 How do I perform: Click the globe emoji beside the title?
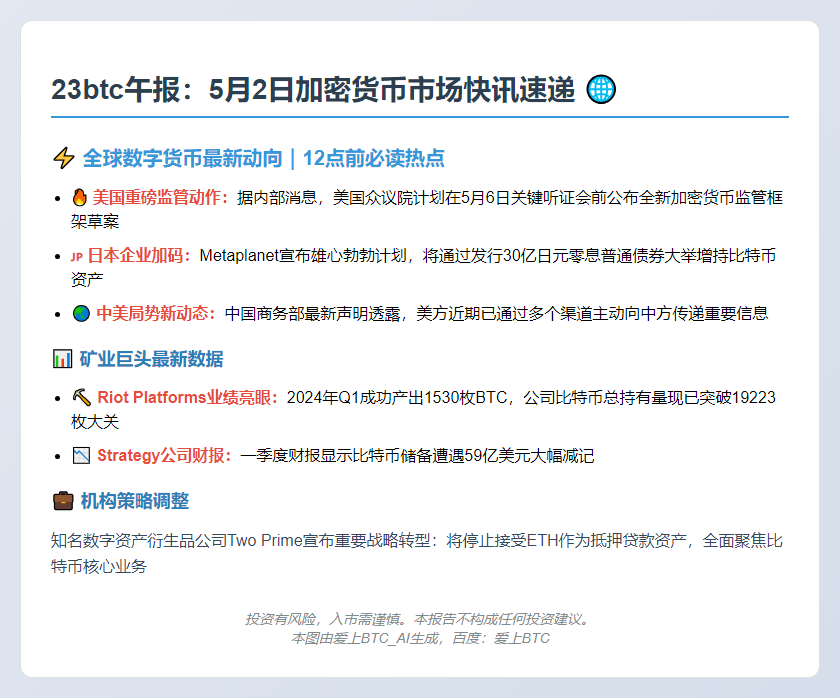(601, 89)
